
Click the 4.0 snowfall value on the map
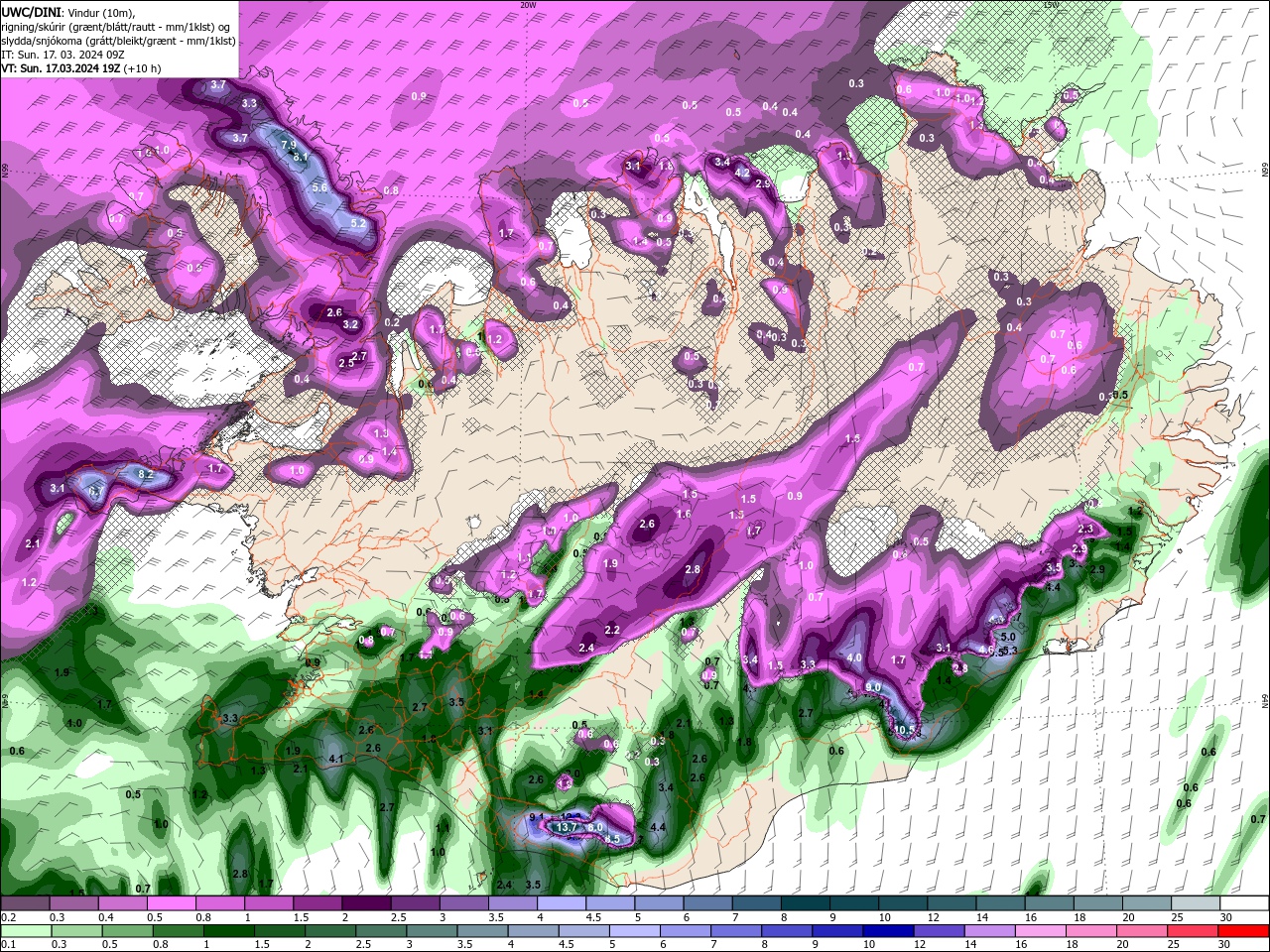click(x=854, y=657)
